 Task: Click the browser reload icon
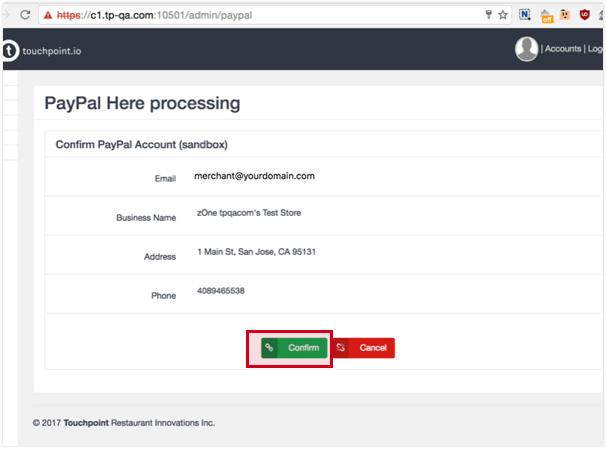click(x=25, y=15)
